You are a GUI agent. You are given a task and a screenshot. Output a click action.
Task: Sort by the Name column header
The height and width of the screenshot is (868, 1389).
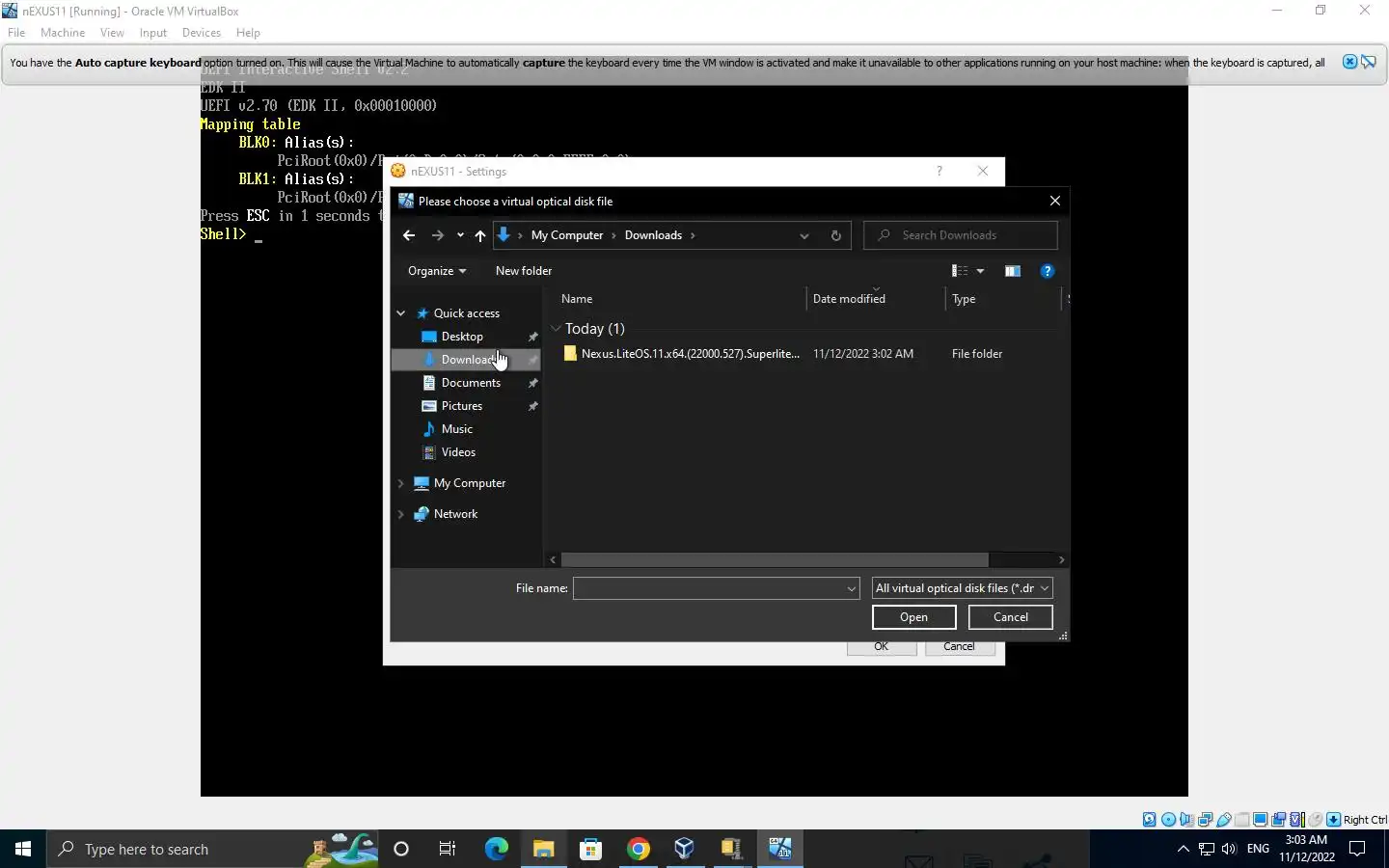pyautogui.click(x=577, y=299)
